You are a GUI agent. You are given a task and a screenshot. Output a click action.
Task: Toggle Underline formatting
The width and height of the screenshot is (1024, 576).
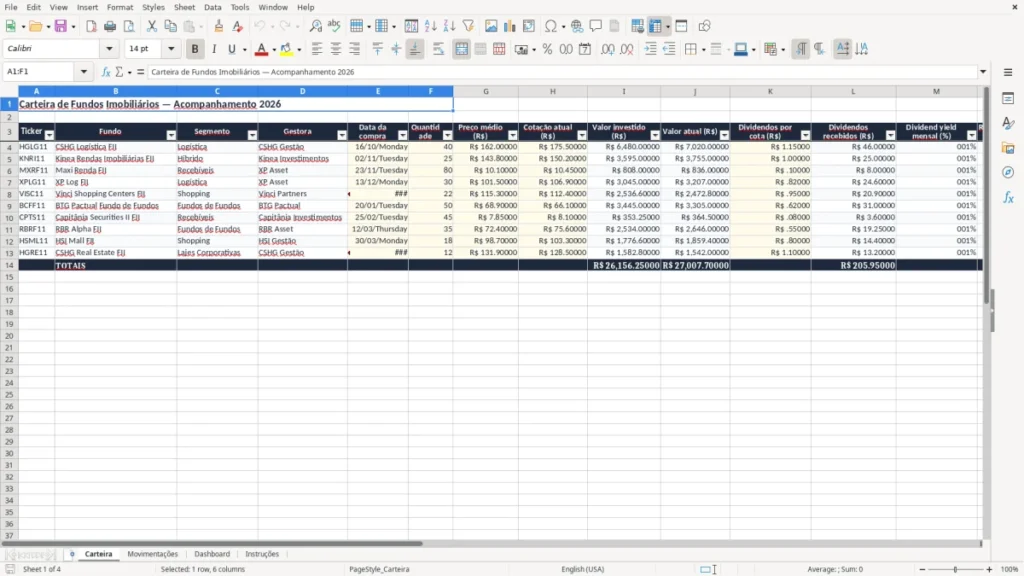tap(232, 49)
